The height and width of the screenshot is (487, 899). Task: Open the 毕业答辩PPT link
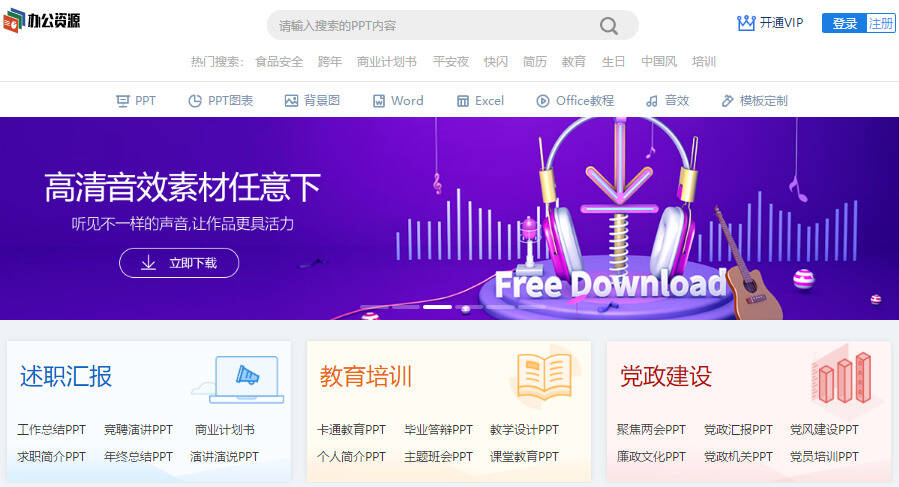click(x=439, y=430)
